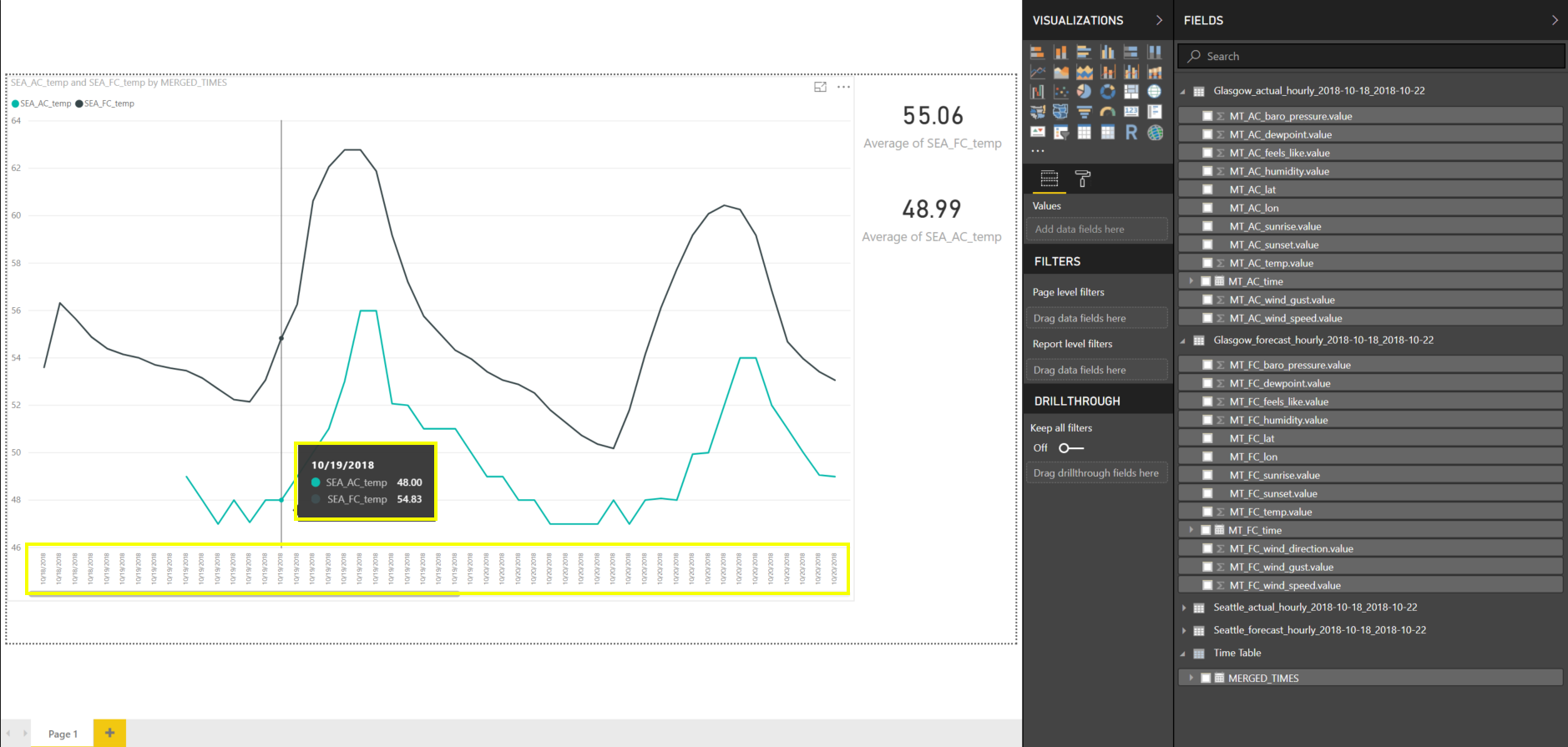Click the Fields search box

tap(1371, 56)
